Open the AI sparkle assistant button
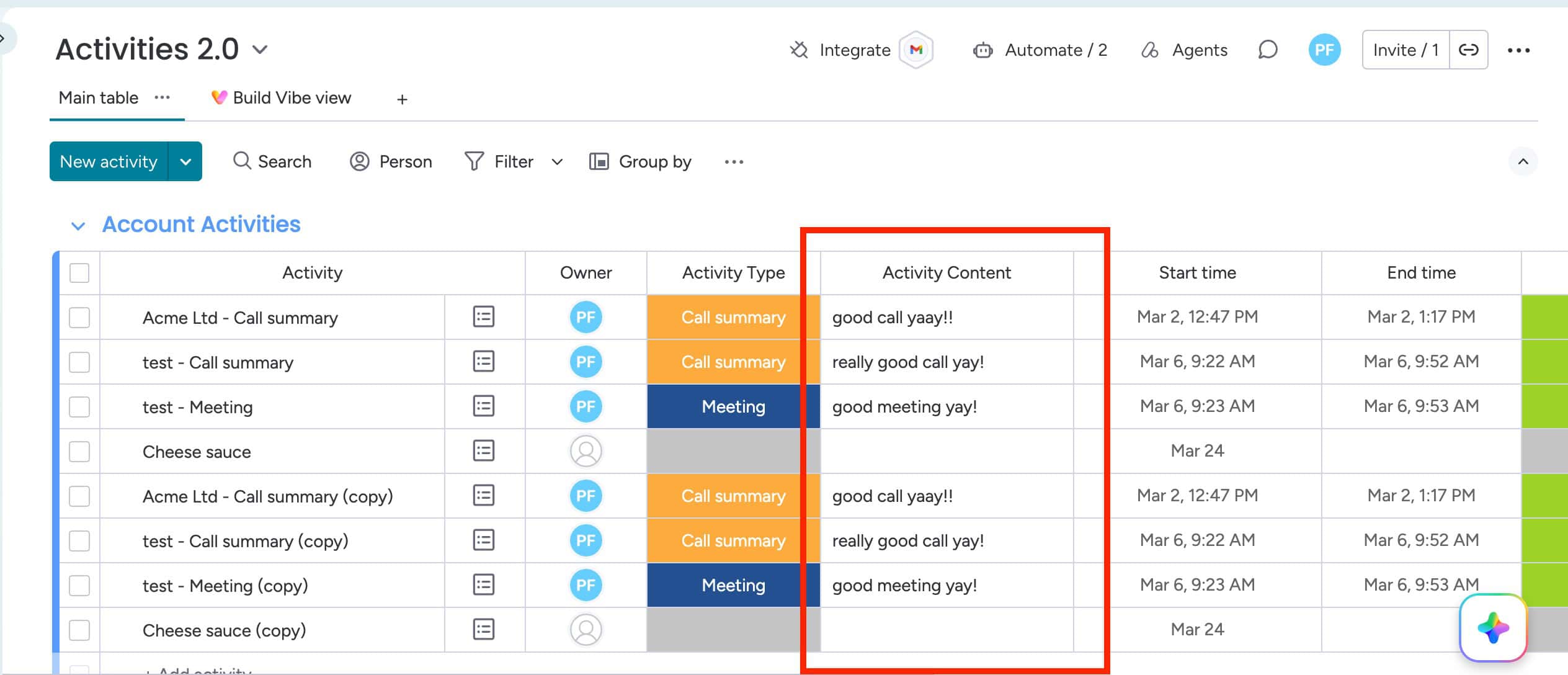 click(x=1493, y=628)
